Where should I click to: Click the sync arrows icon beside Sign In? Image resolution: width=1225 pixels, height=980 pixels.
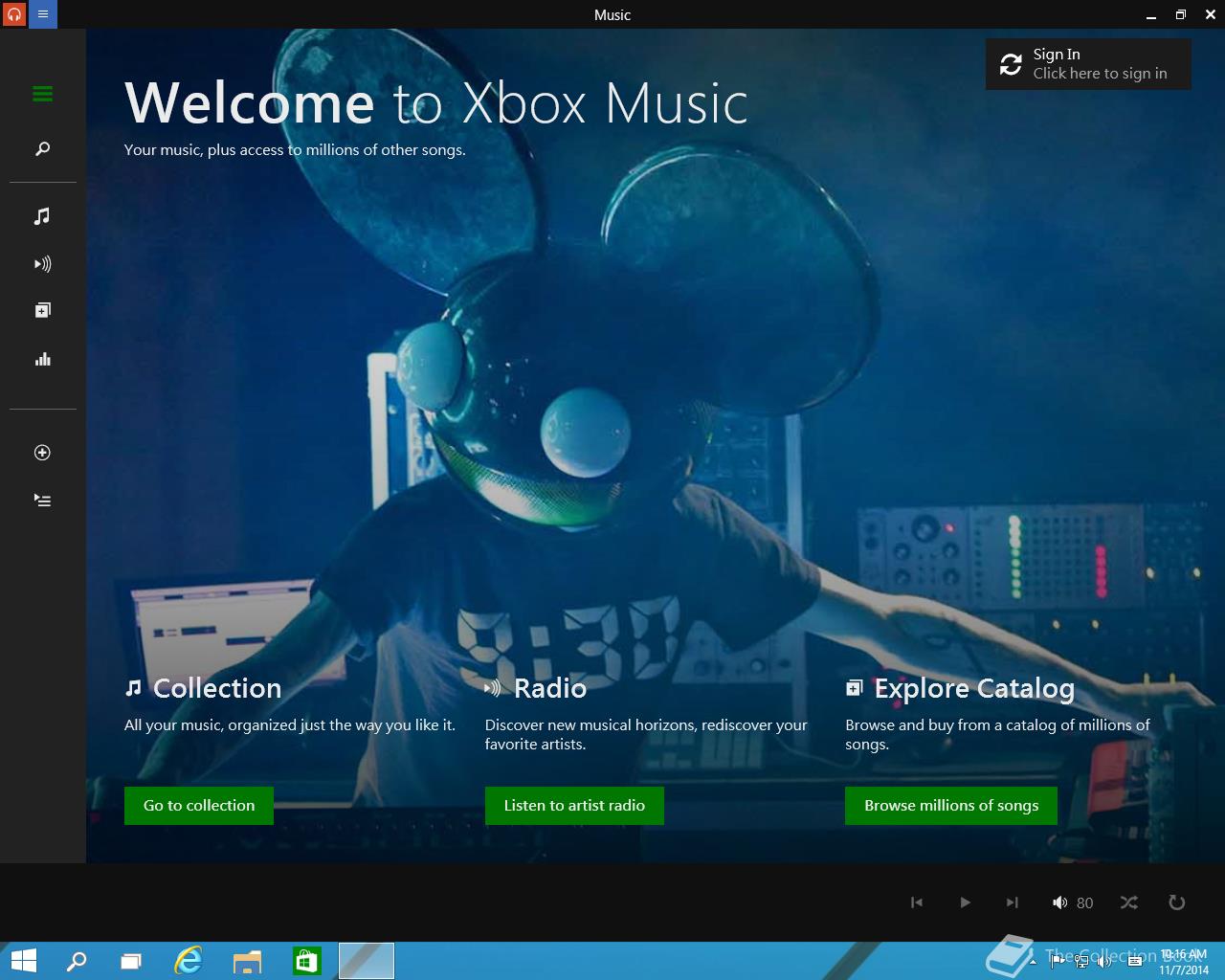(x=1011, y=64)
